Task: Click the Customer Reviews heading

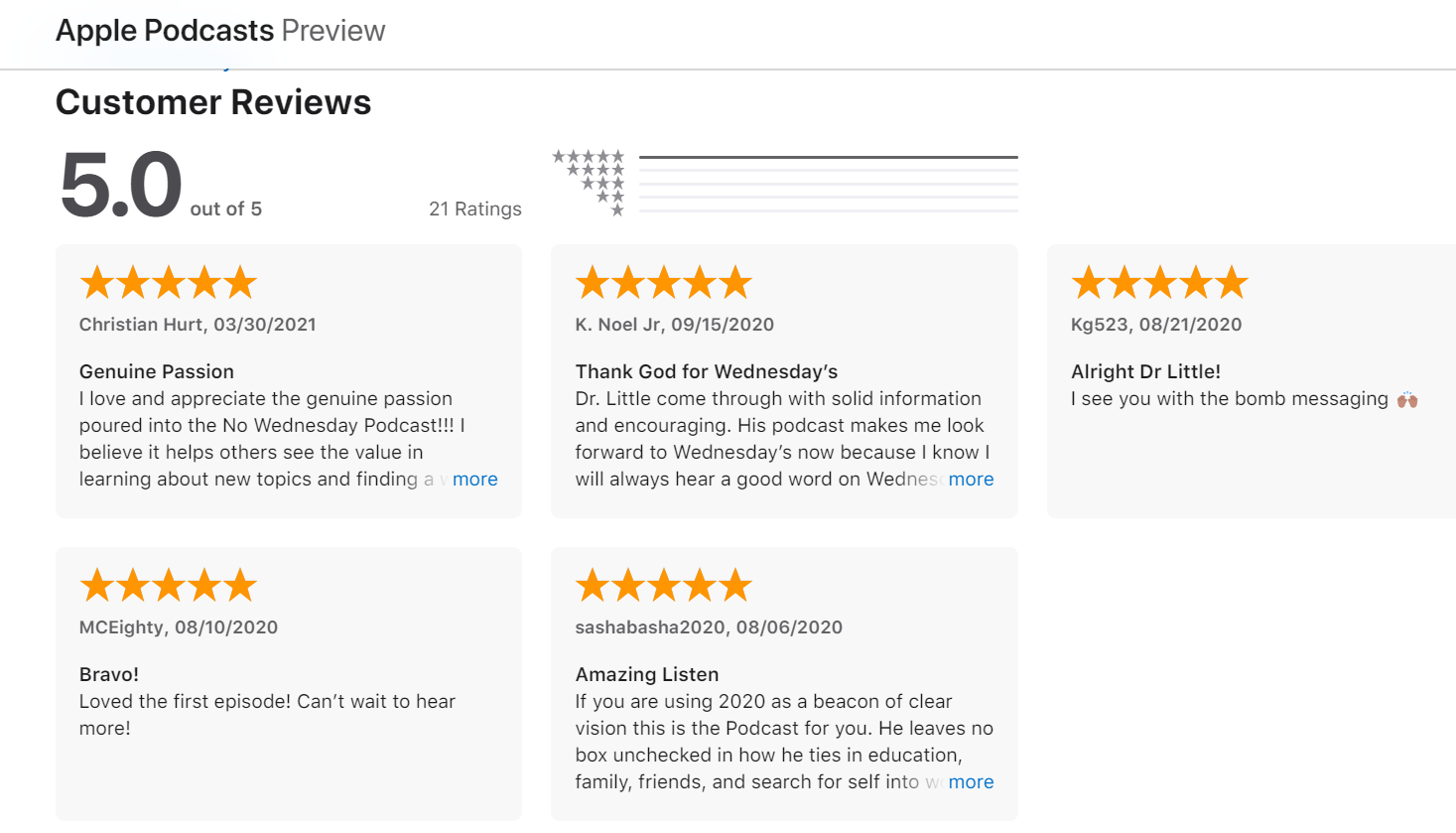Action: [x=213, y=102]
